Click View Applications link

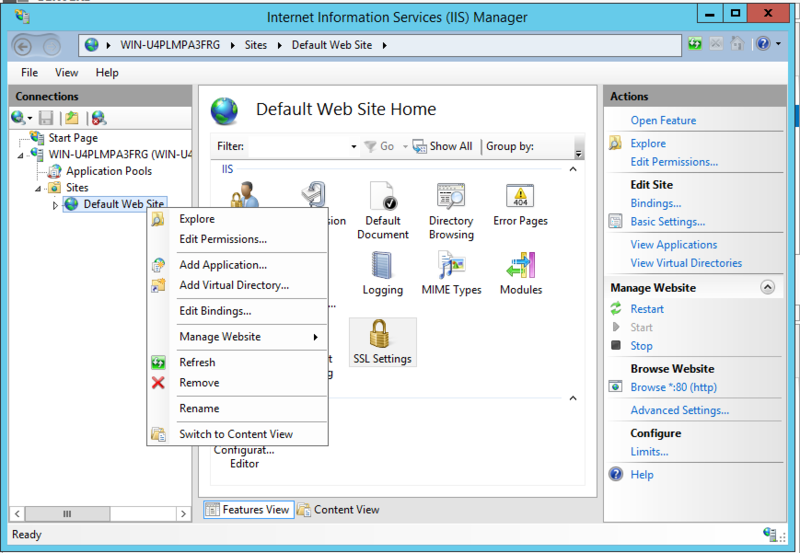click(673, 245)
